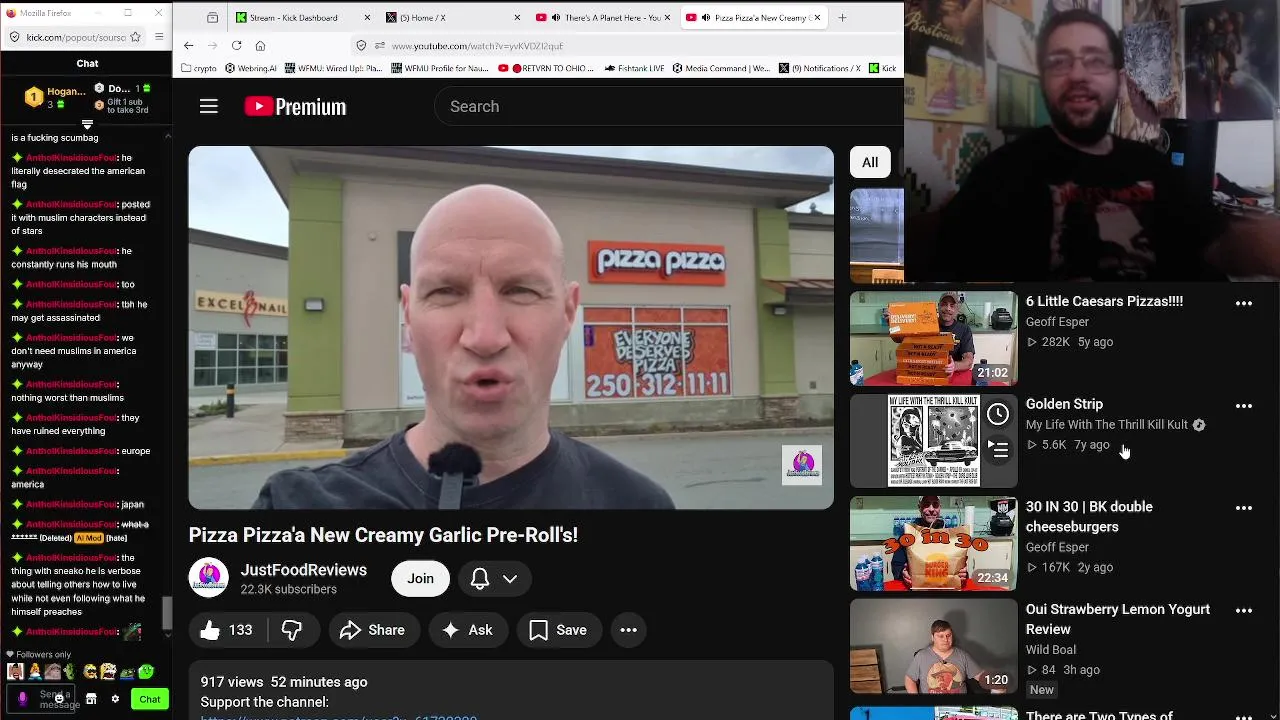Open the JustFoodReviews channel avatar
1280x720 pixels.
209,578
